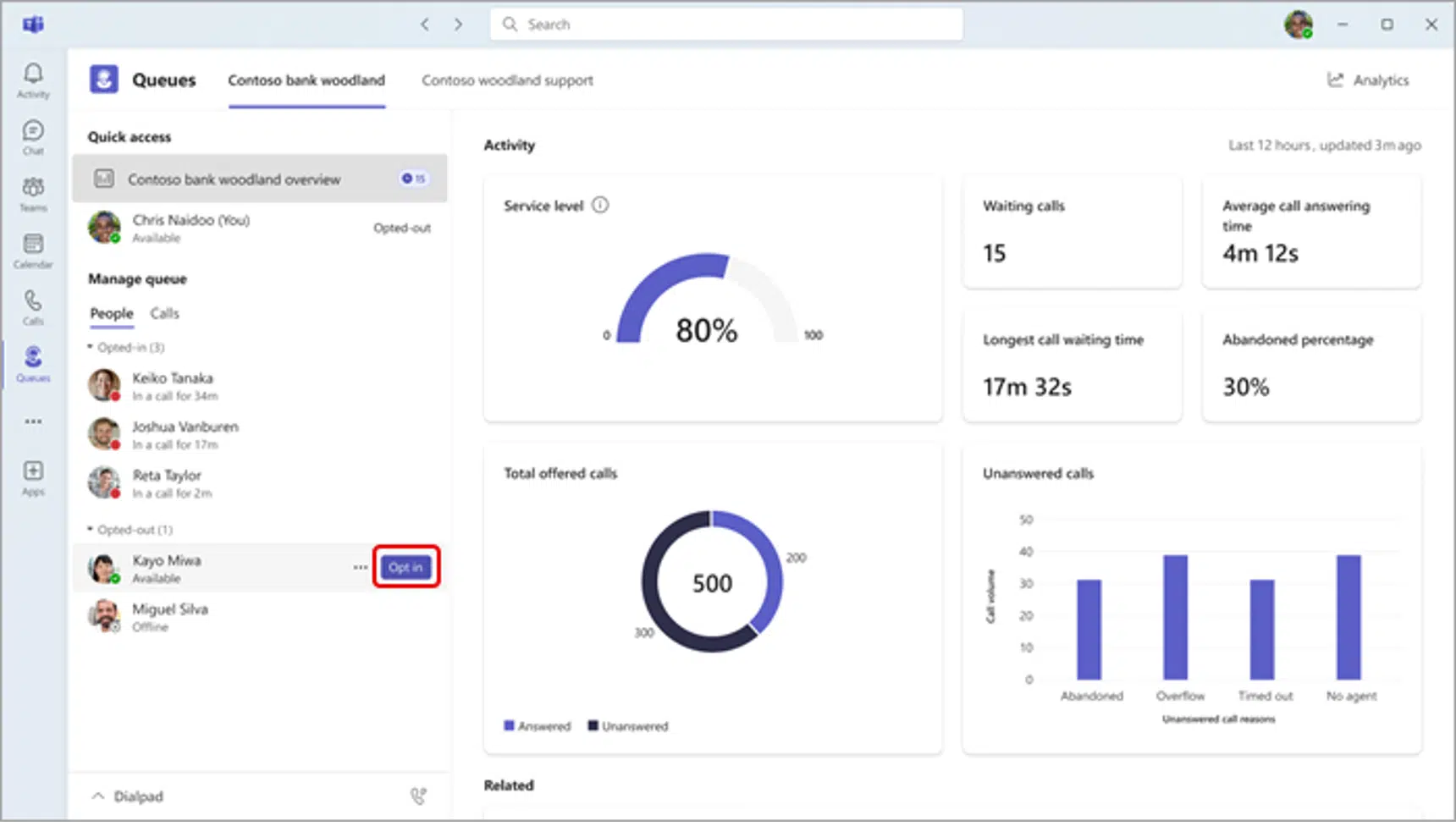This screenshot has height=826, width=1456.
Task: Open the Activity feed in sidebar
Action: tap(33, 80)
